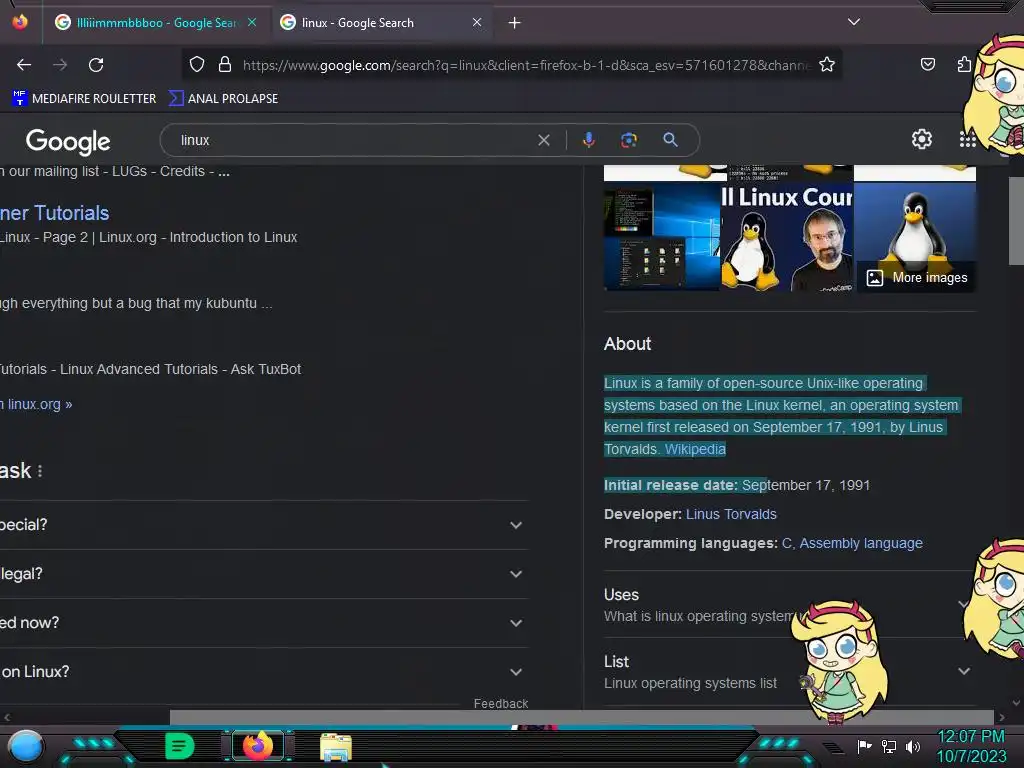Open Google quick settings gear
Viewport: 1024px width, 768px height.
click(x=921, y=139)
